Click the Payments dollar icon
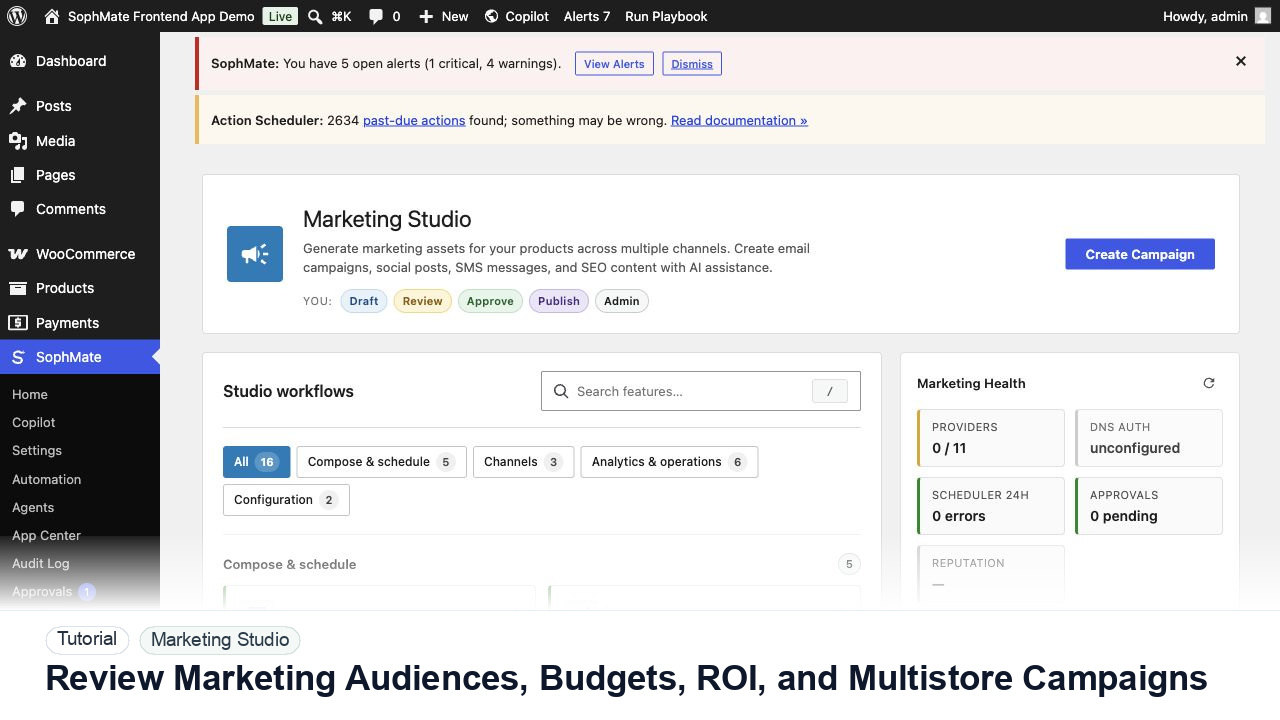The width and height of the screenshot is (1280, 720). (x=18, y=323)
